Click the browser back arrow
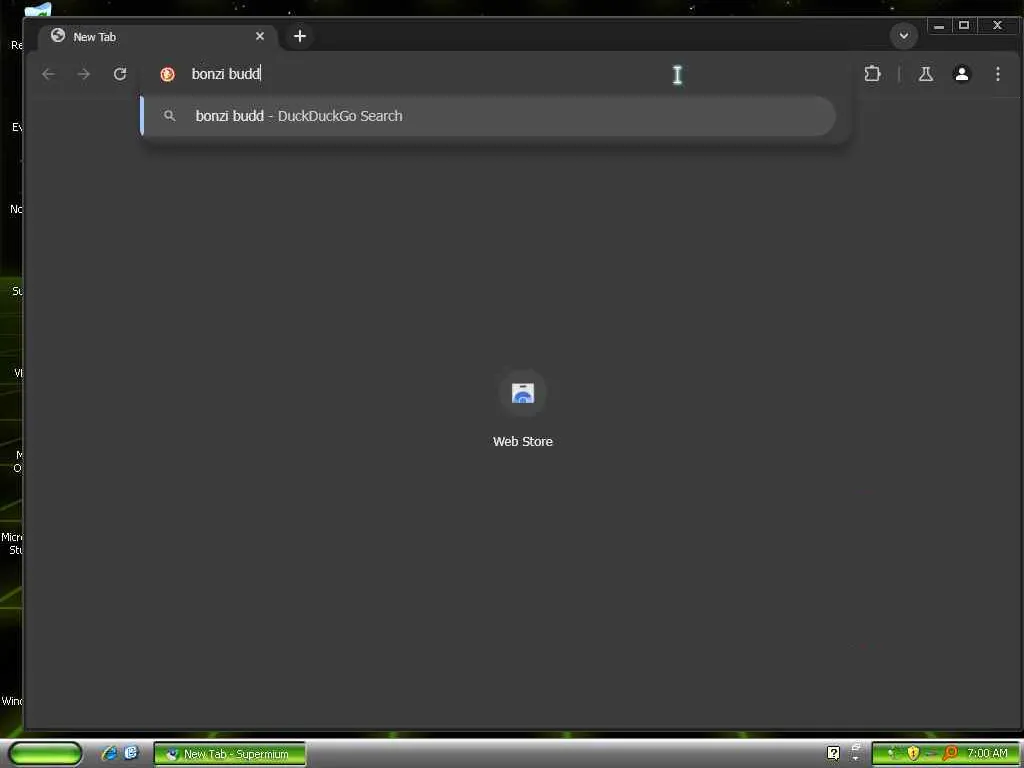 [48, 74]
